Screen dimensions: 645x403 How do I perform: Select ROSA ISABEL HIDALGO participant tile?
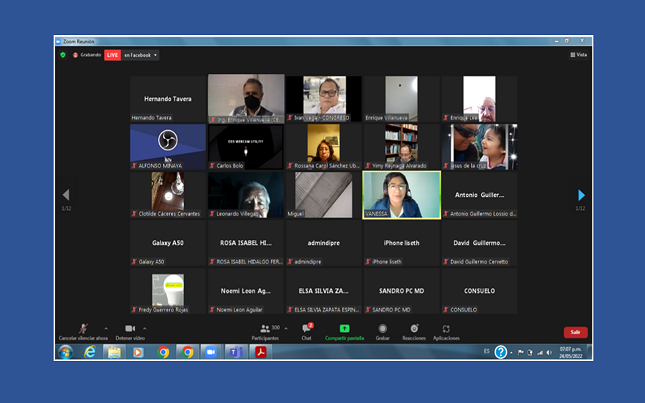[246, 243]
